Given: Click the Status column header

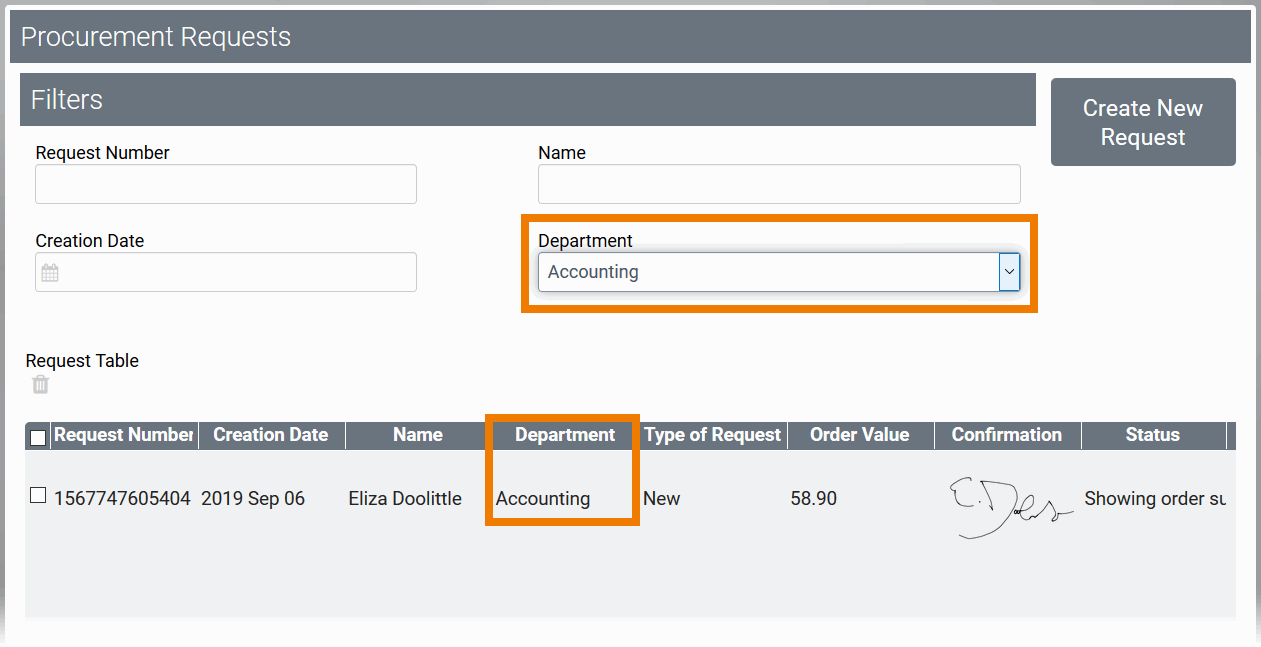Looking at the screenshot, I should (x=1153, y=435).
